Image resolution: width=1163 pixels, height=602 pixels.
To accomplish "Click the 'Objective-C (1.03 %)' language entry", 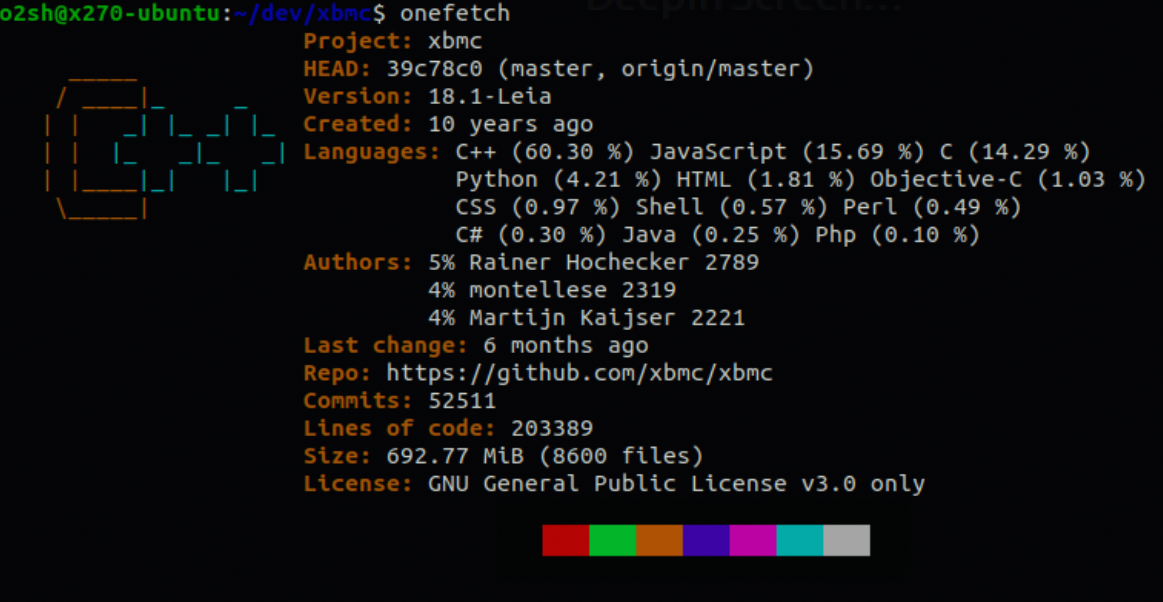I will click(x=1008, y=180).
